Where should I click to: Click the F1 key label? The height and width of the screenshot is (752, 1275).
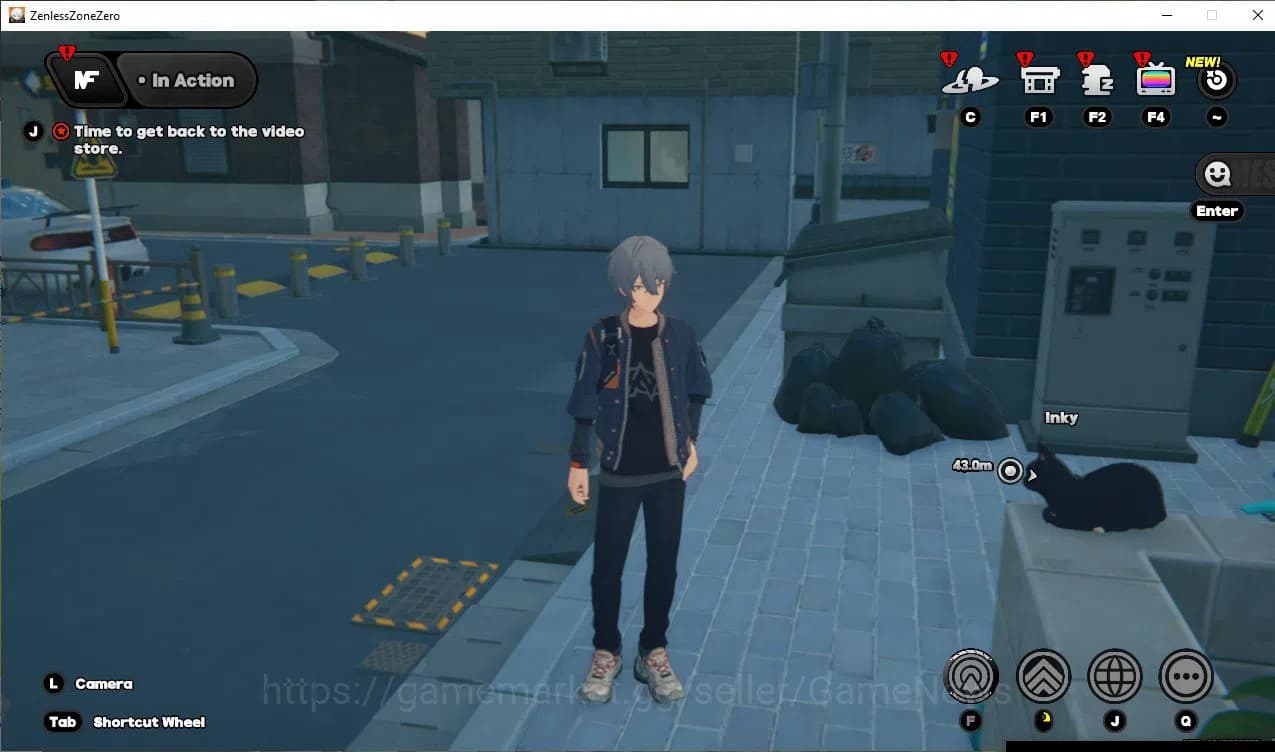(1038, 117)
